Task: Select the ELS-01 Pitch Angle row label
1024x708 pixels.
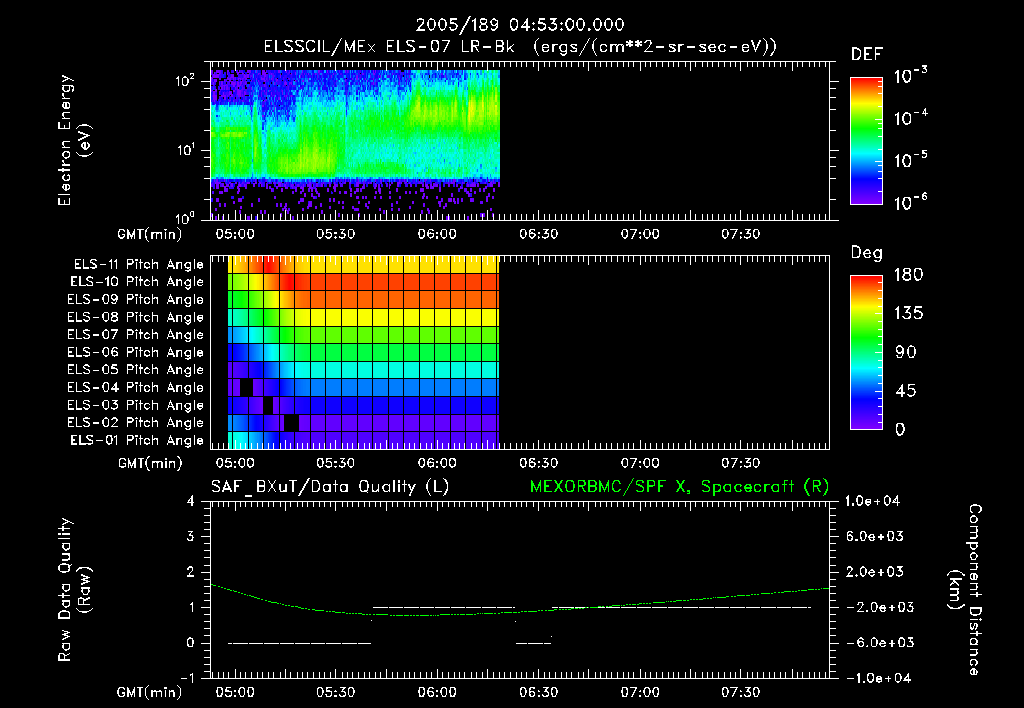Action: (x=137, y=440)
